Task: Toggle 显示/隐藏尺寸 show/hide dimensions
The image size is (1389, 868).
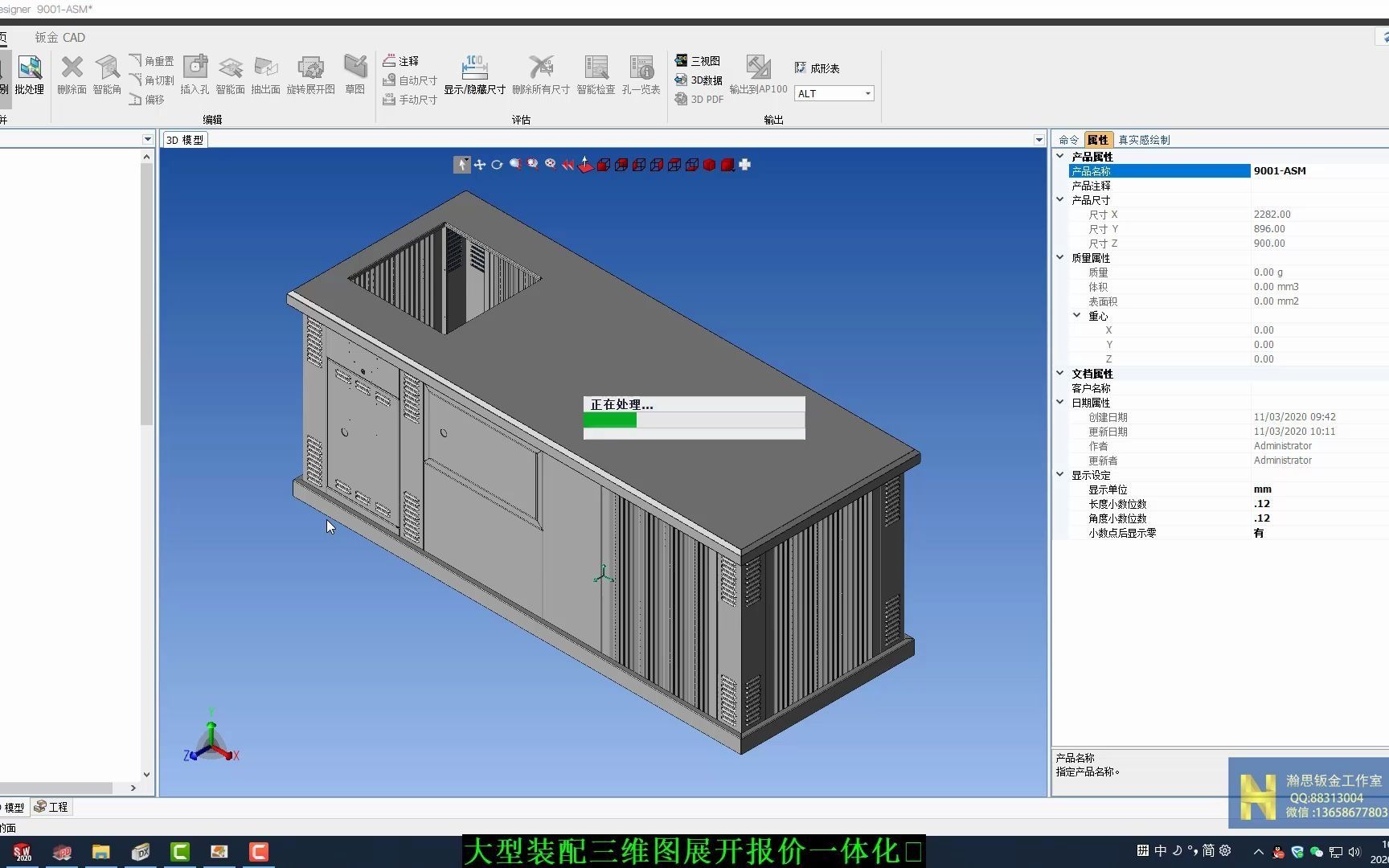Action: point(474,75)
